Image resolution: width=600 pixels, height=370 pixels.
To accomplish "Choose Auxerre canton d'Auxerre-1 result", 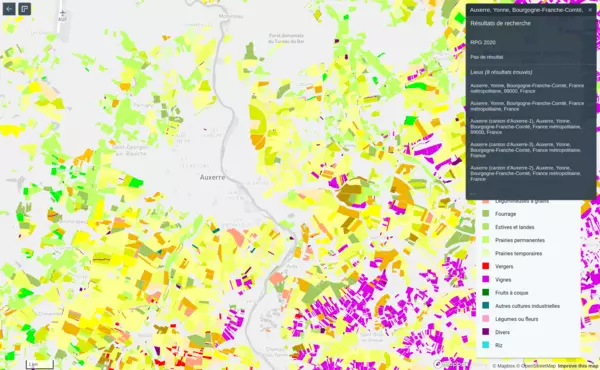I will 527,126.
